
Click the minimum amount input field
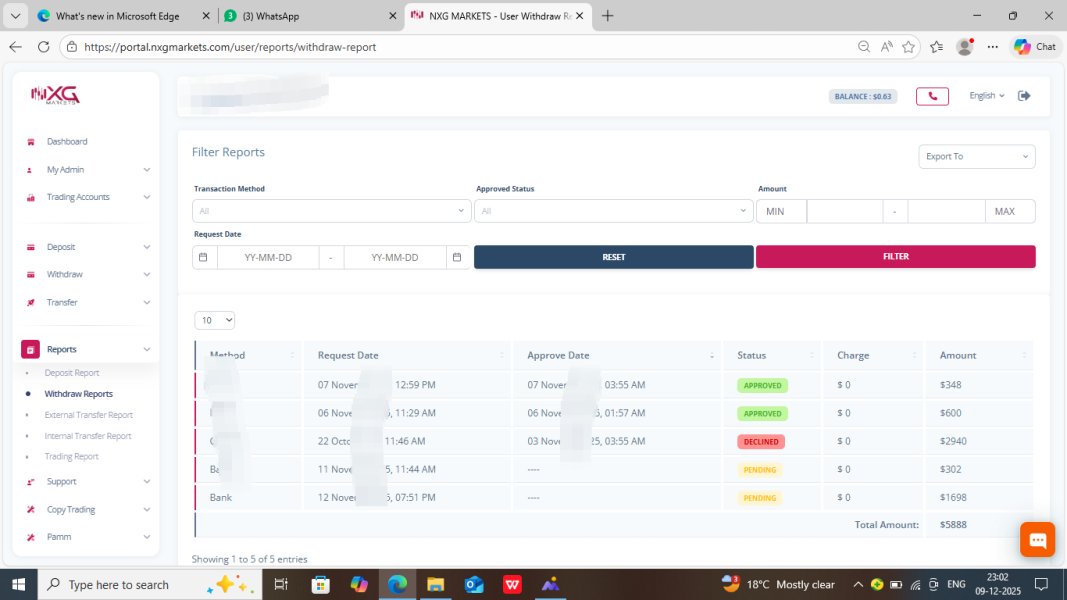(844, 211)
